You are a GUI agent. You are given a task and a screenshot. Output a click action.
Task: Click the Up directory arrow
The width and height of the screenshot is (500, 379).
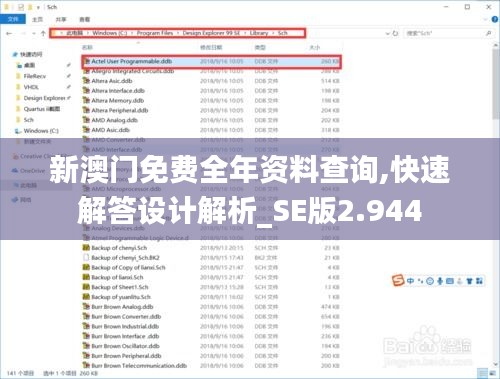(x=43, y=33)
